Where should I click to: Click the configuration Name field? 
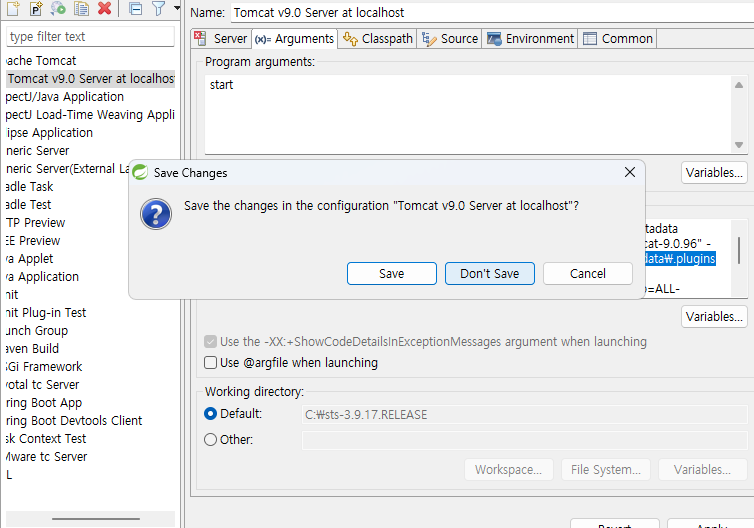492,13
